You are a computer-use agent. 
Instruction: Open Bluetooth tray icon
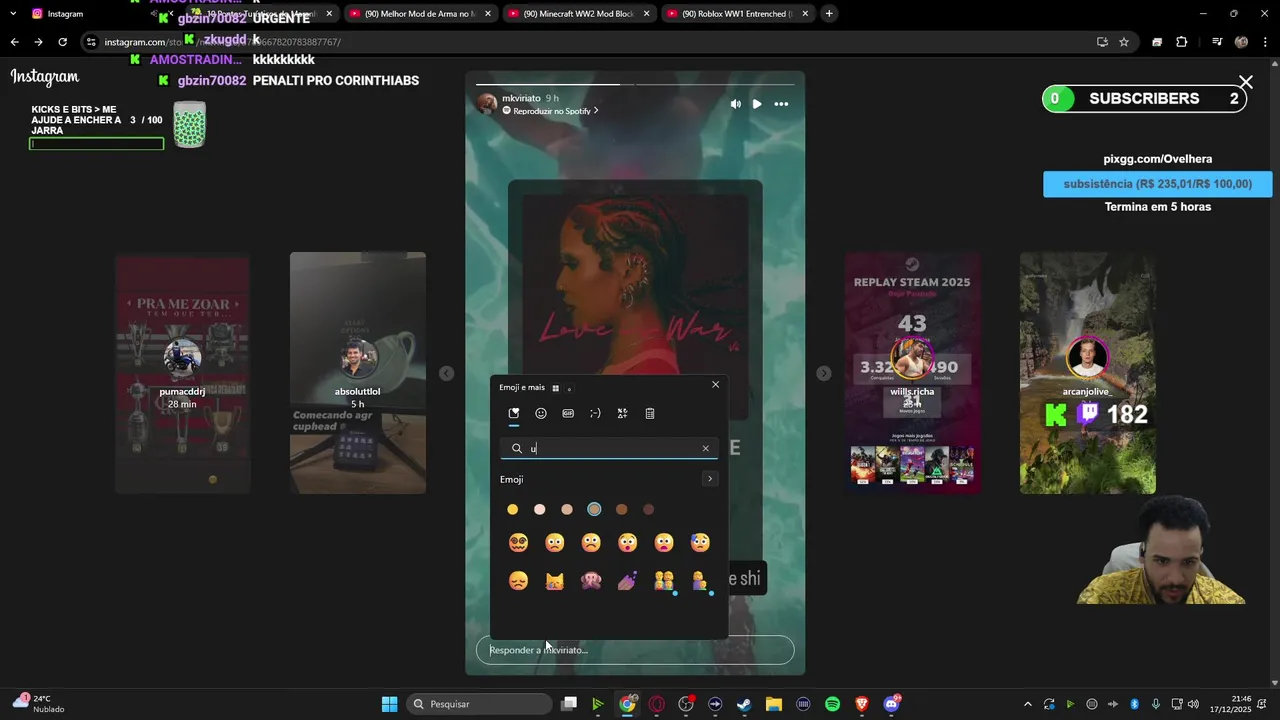(1135, 704)
